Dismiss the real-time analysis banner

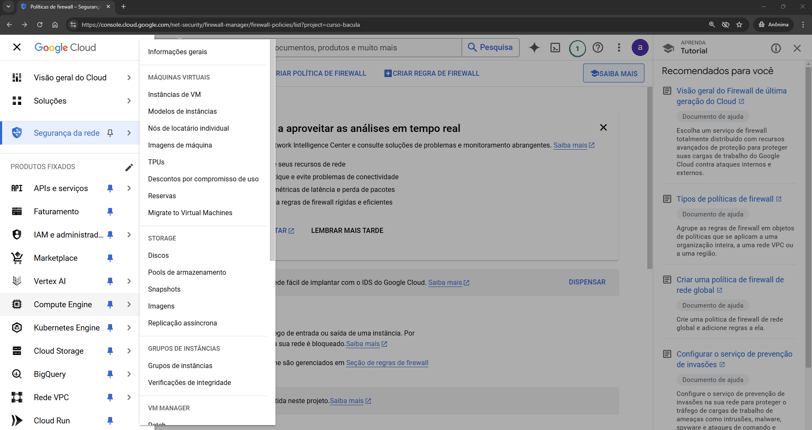(x=603, y=127)
